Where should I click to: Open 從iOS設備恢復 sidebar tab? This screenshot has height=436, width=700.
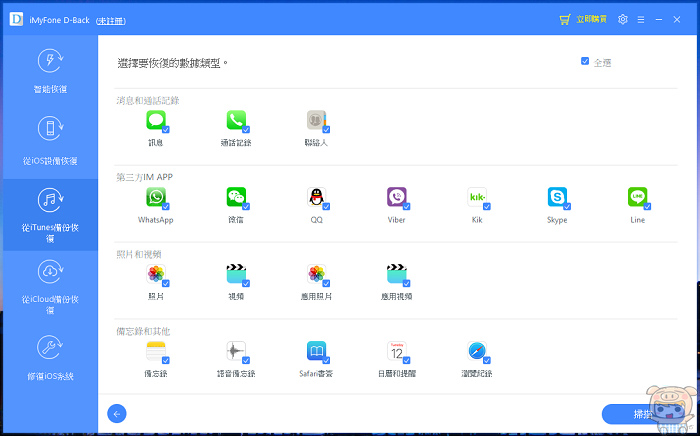(x=50, y=139)
